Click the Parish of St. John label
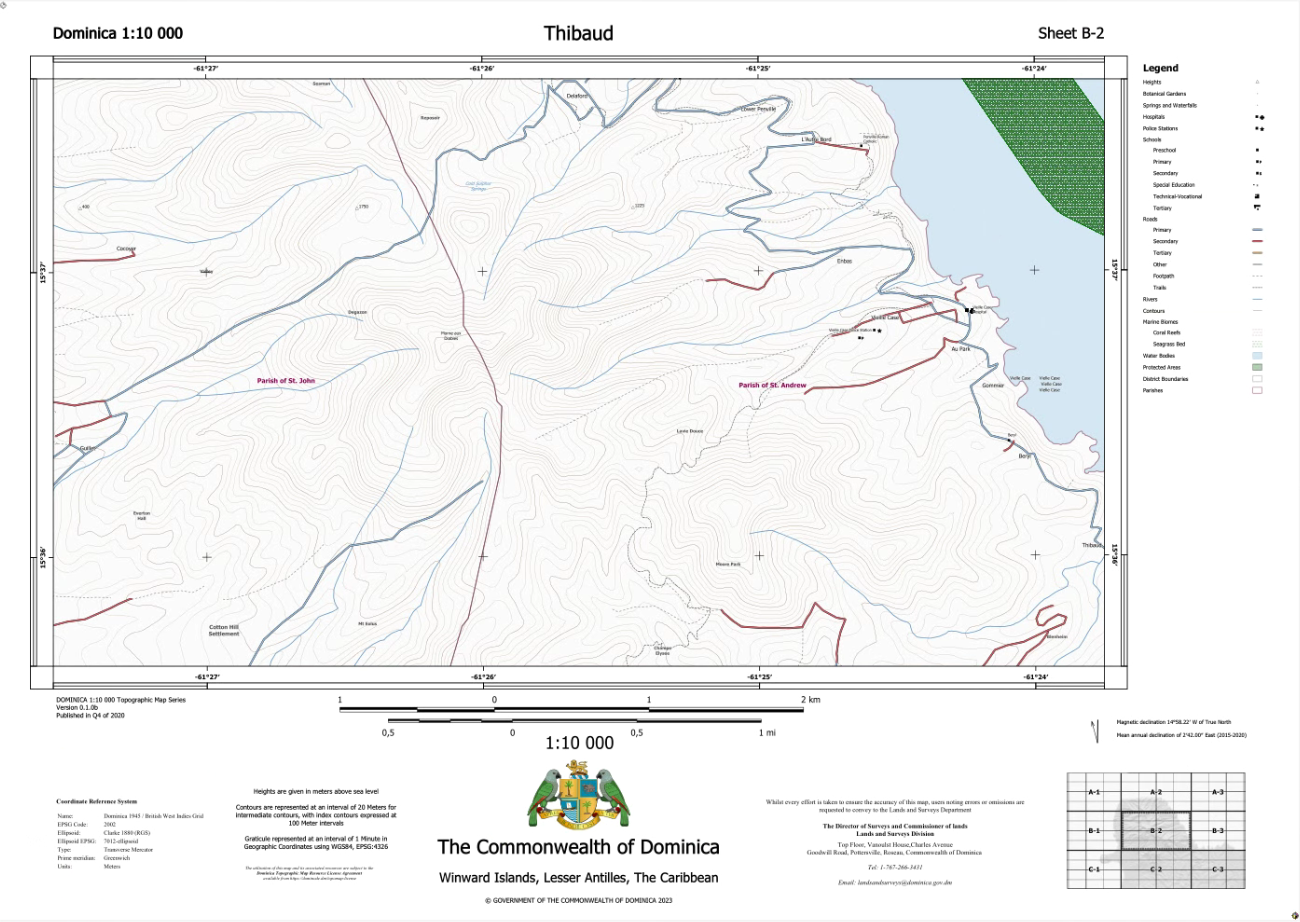Viewport: 1300px width, 922px height. (286, 380)
